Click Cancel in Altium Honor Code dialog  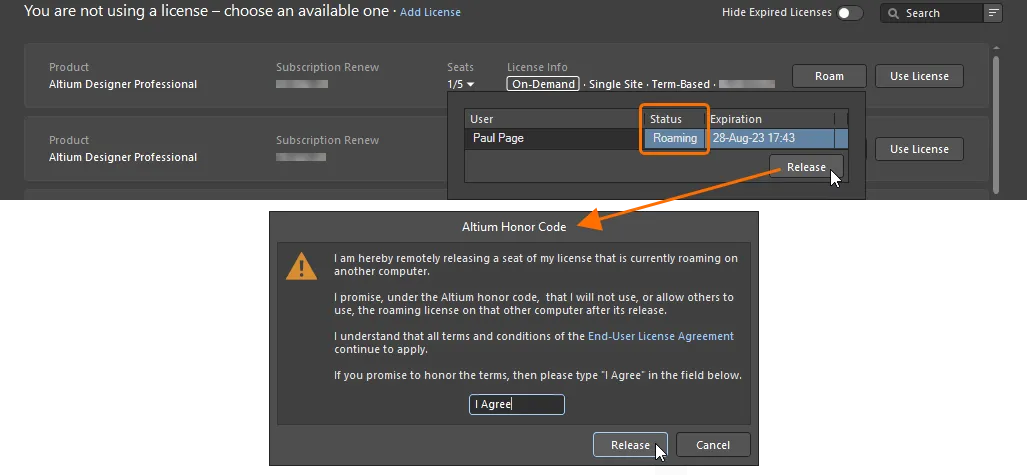point(713,445)
